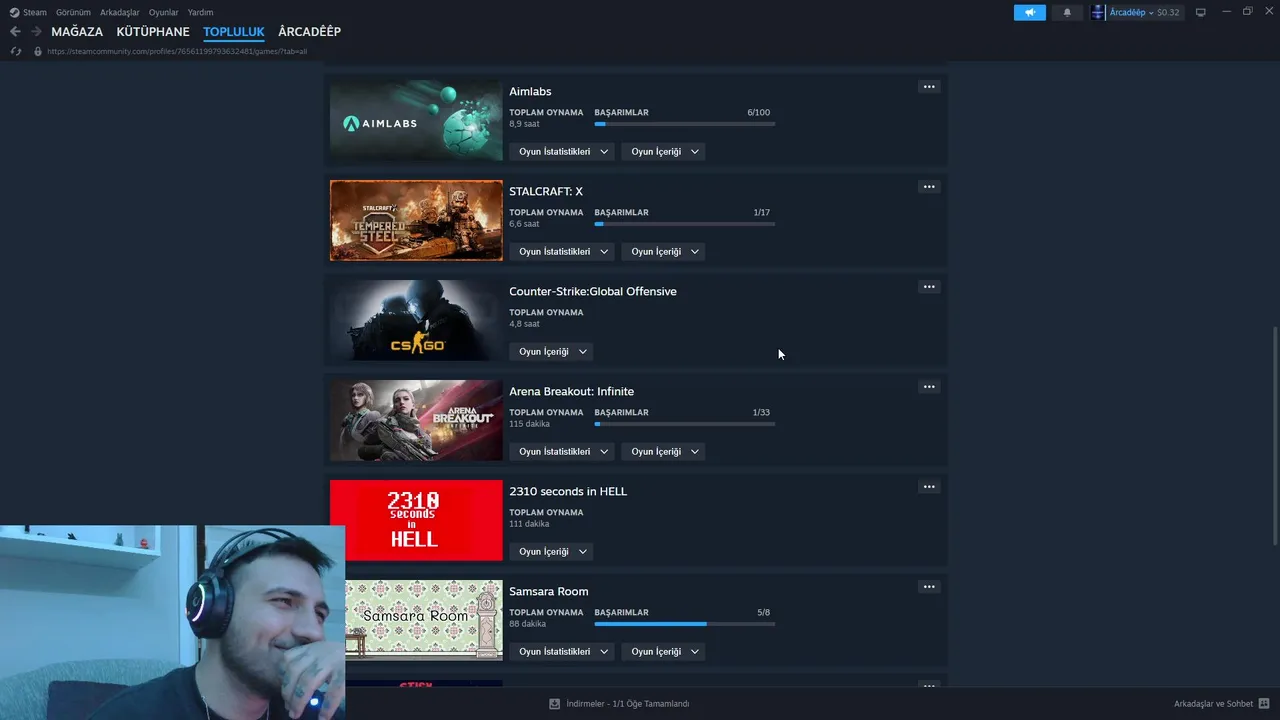Image resolution: width=1280 pixels, height=720 pixels.
Task: Click the Aimlabs 6/100 achievements count
Action: click(758, 112)
